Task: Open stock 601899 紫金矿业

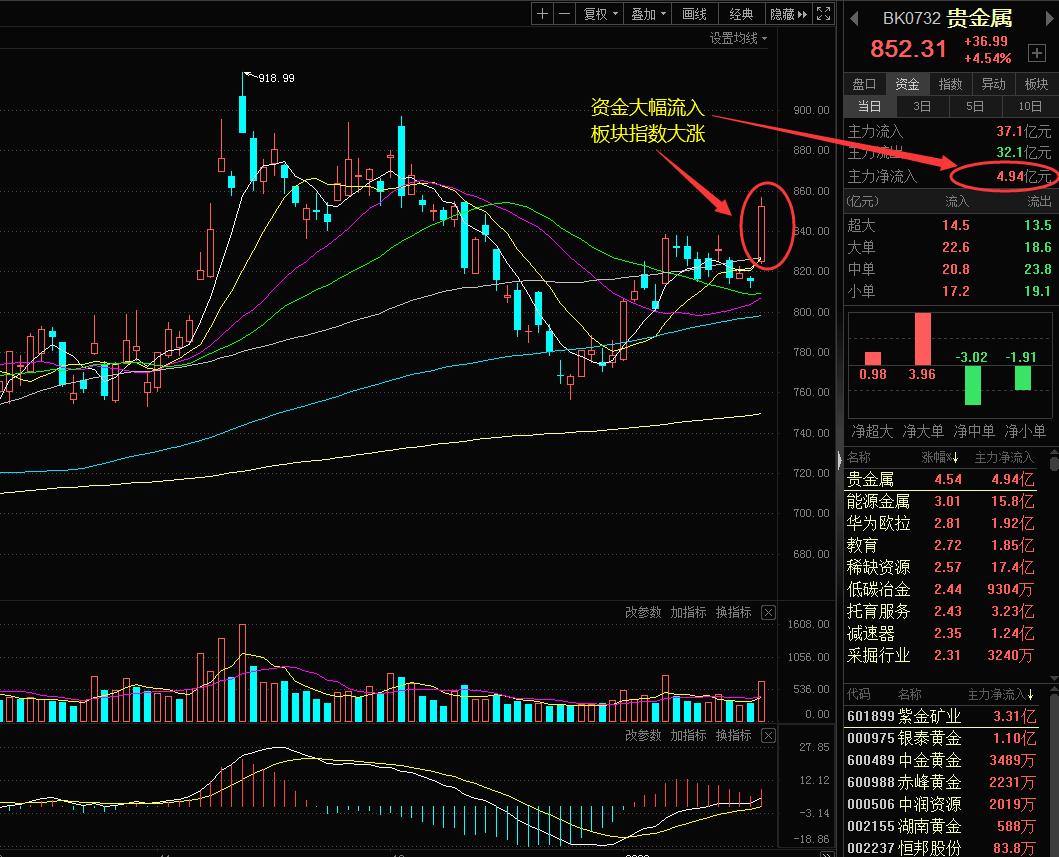Action: [x=941, y=716]
